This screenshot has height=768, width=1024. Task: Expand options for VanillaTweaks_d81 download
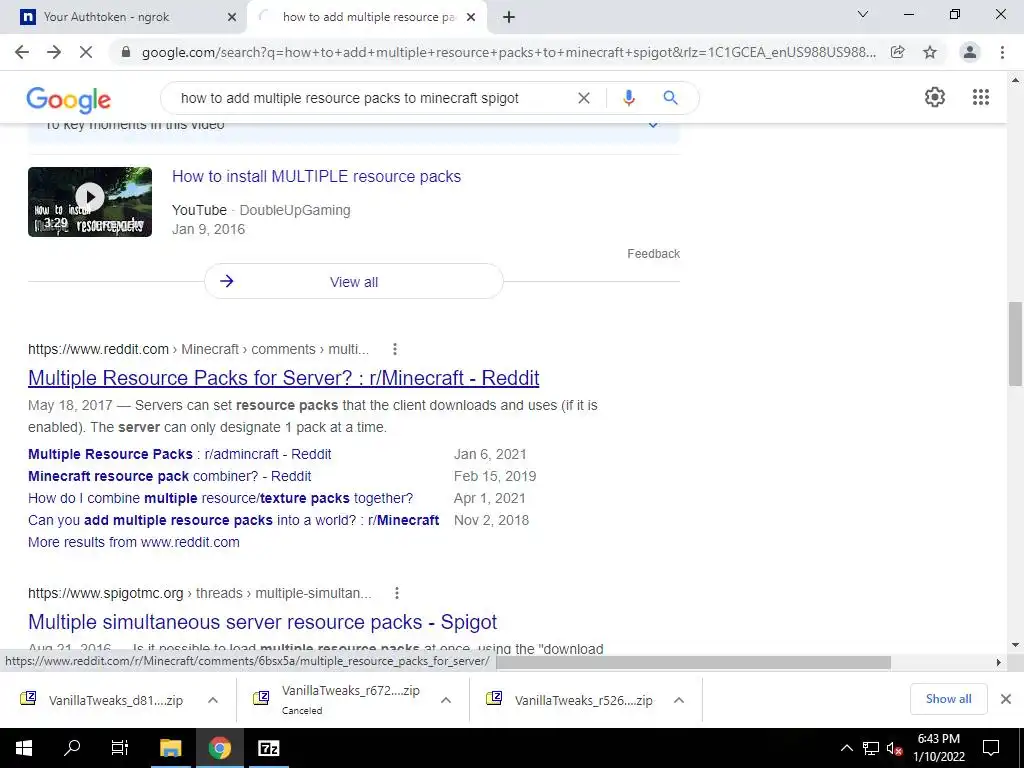coord(213,700)
